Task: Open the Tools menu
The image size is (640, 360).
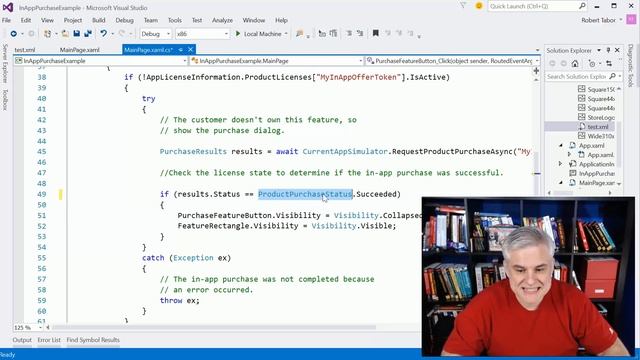Action: (175, 20)
